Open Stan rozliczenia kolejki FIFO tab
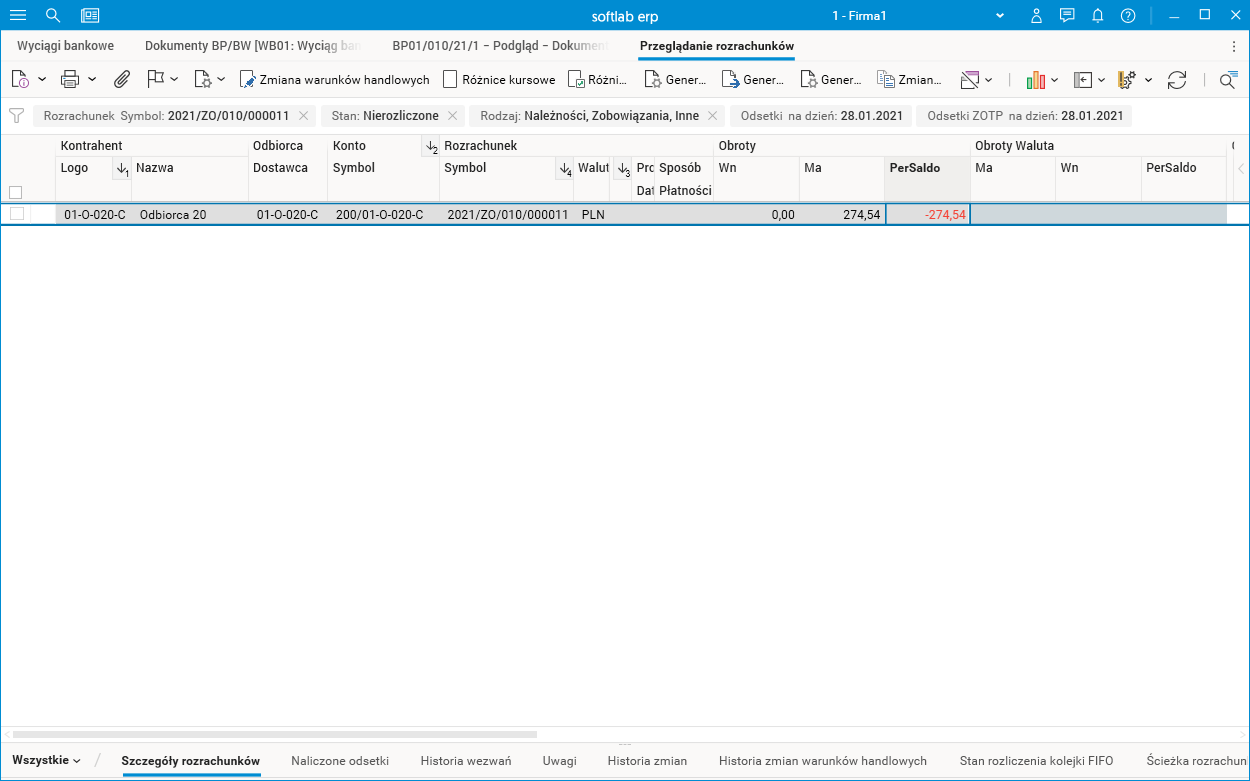The height and width of the screenshot is (781, 1250). coord(1036,760)
